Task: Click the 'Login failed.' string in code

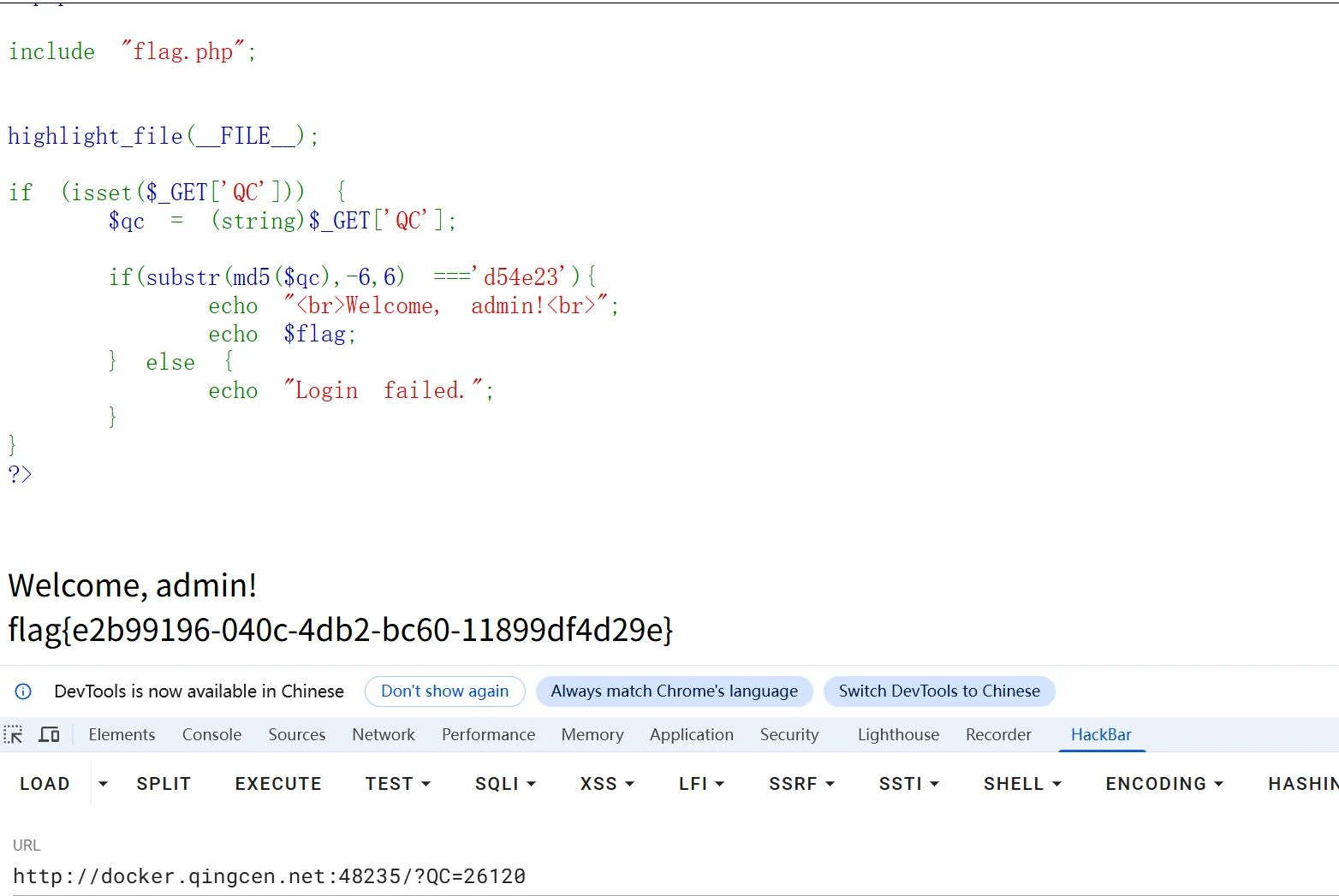Action: tap(384, 390)
